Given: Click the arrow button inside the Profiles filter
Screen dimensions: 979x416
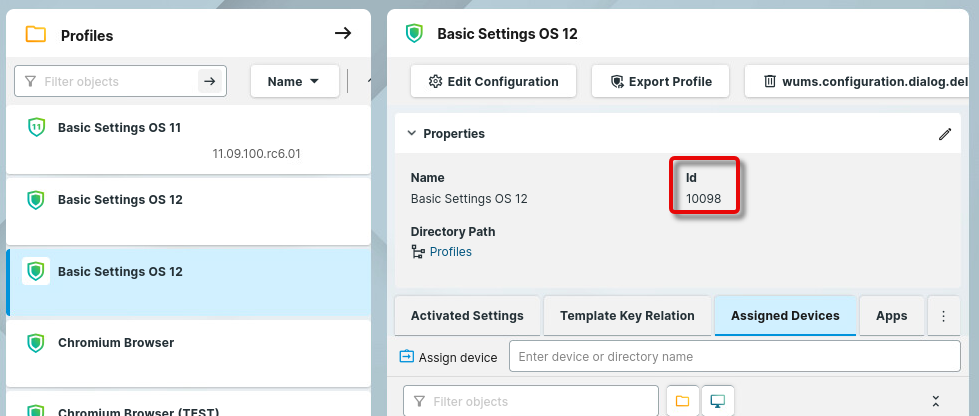Looking at the screenshot, I should pos(209,82).
